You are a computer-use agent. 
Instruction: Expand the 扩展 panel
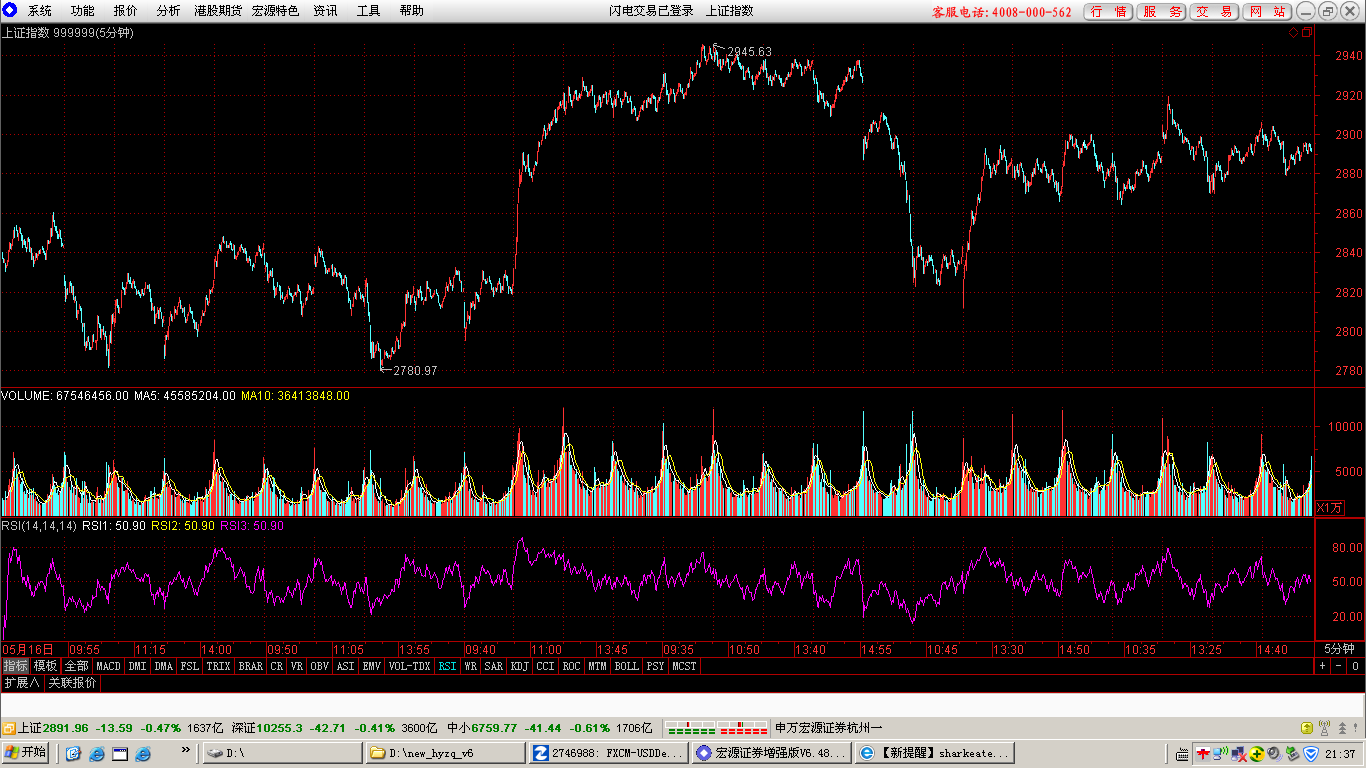coord(22,683)
